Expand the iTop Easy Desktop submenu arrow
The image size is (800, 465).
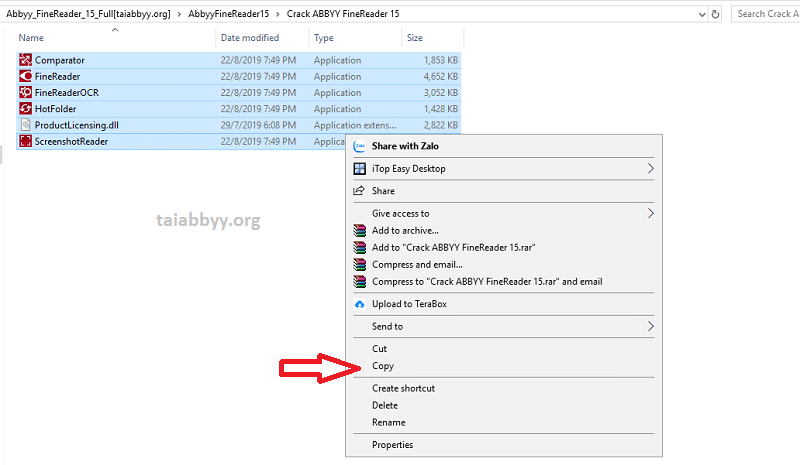pos(651,168)
